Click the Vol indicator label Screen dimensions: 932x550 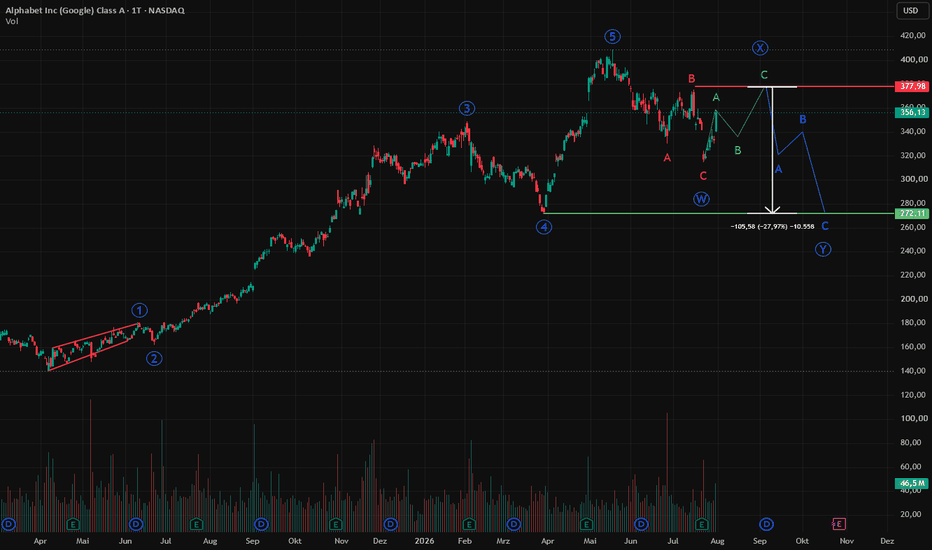pyautogui.click(x=12, y=21)
